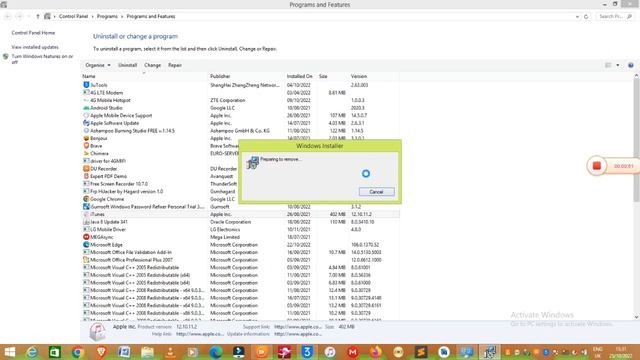Sort the list by Size column

(323, 76)
